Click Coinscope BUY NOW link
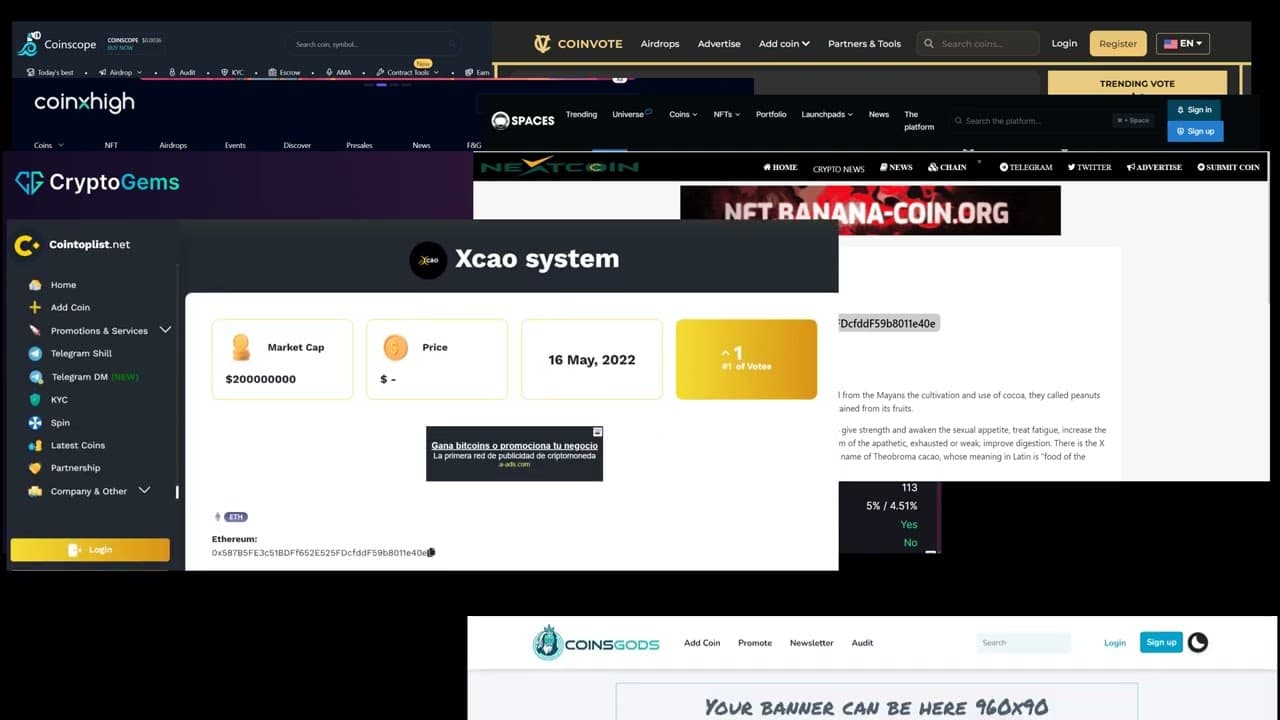Image resolution: width=1280 pixels, height=720 pixels. coord(119,48)
